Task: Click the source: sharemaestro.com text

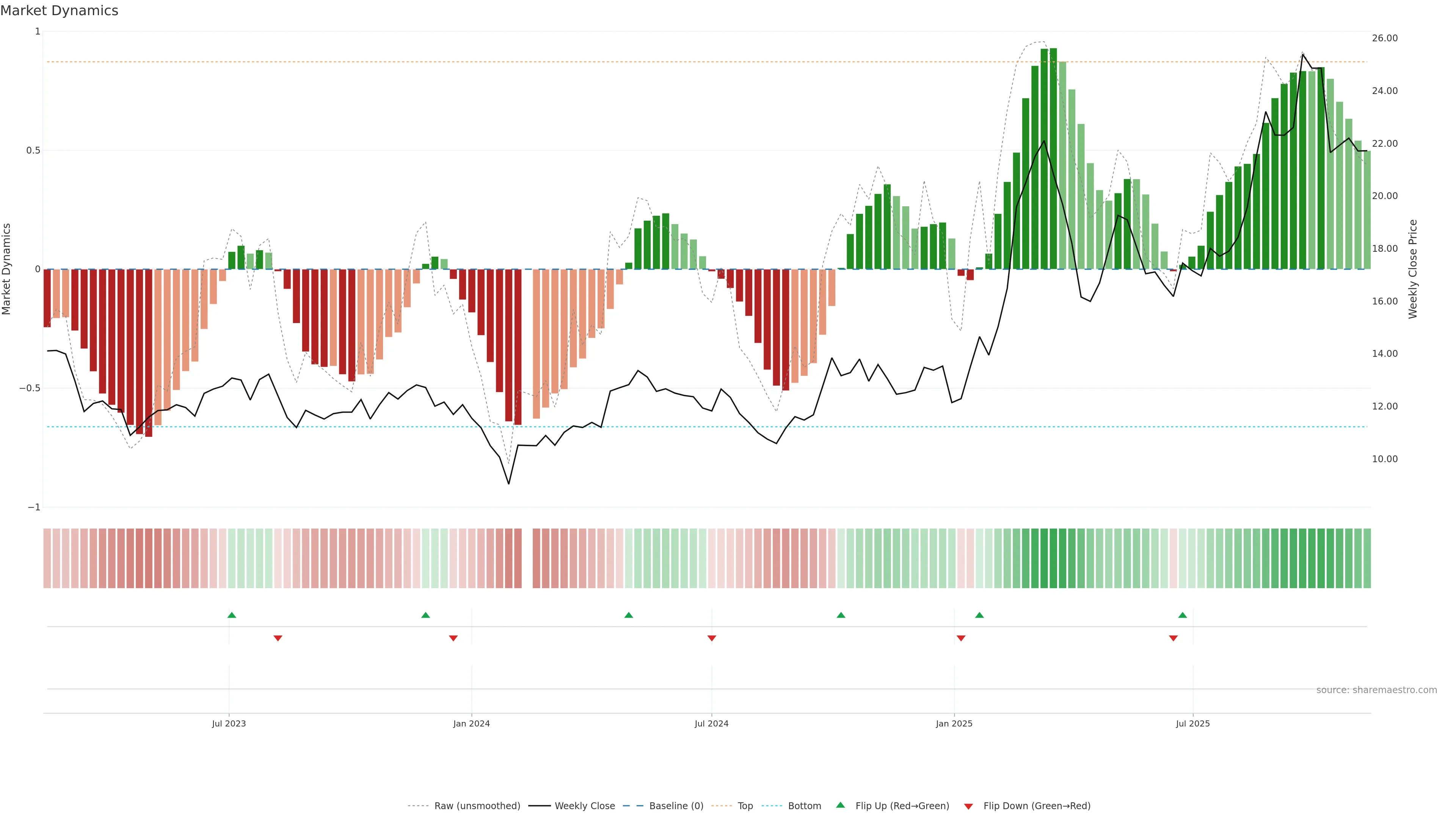Action: coord(1376,690)
